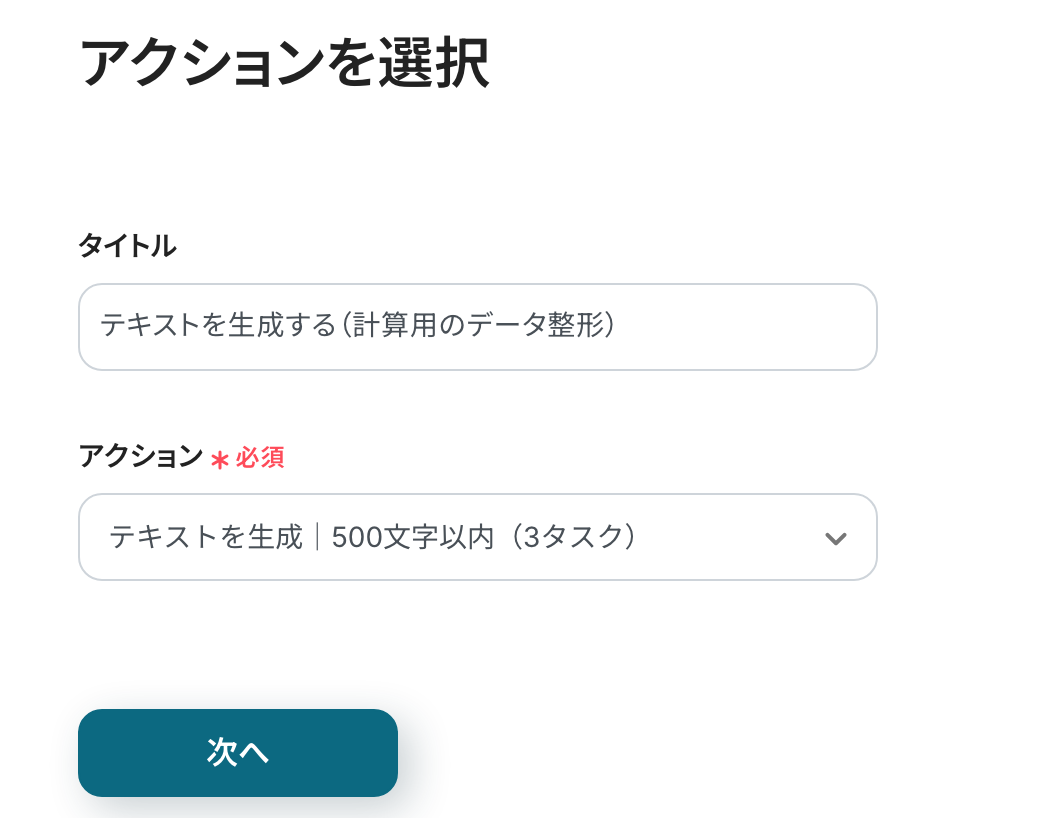1054x818 pixels.
Task: Open the アクション dropdown chevron arrow
Action: pos(835,538)
